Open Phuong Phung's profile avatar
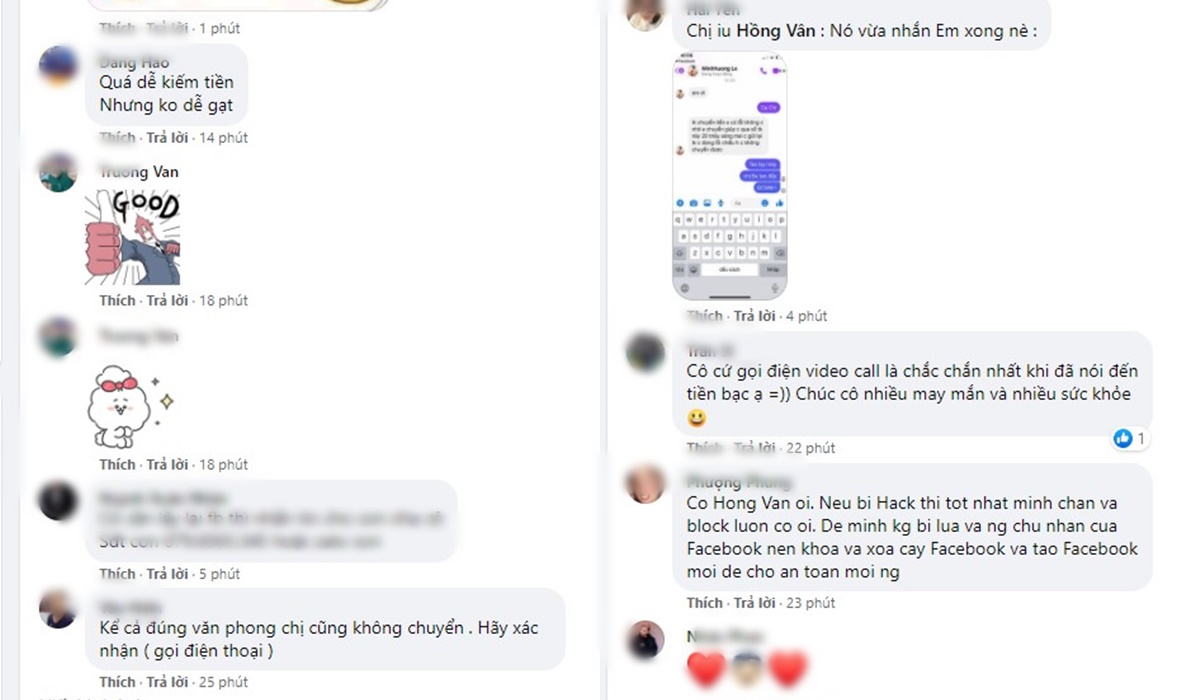The width and height of the screenshot is (1200, 700). point(645,484)
